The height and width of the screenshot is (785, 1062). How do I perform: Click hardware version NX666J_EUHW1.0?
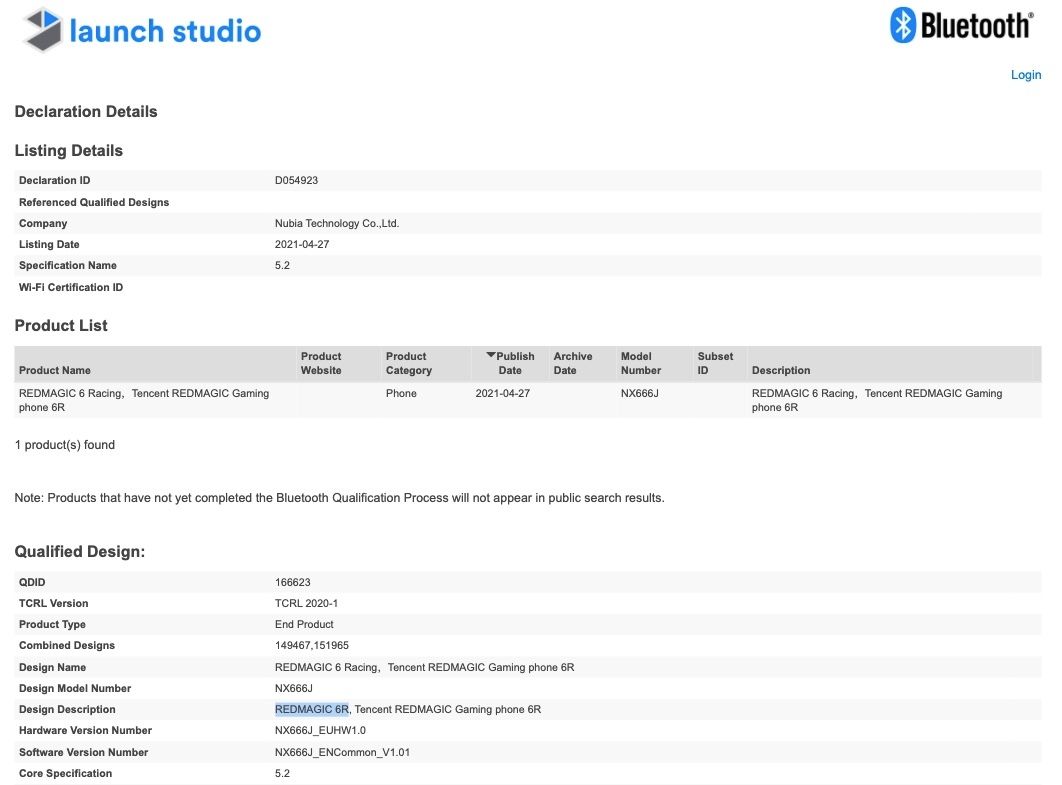[x=320, y=730]
